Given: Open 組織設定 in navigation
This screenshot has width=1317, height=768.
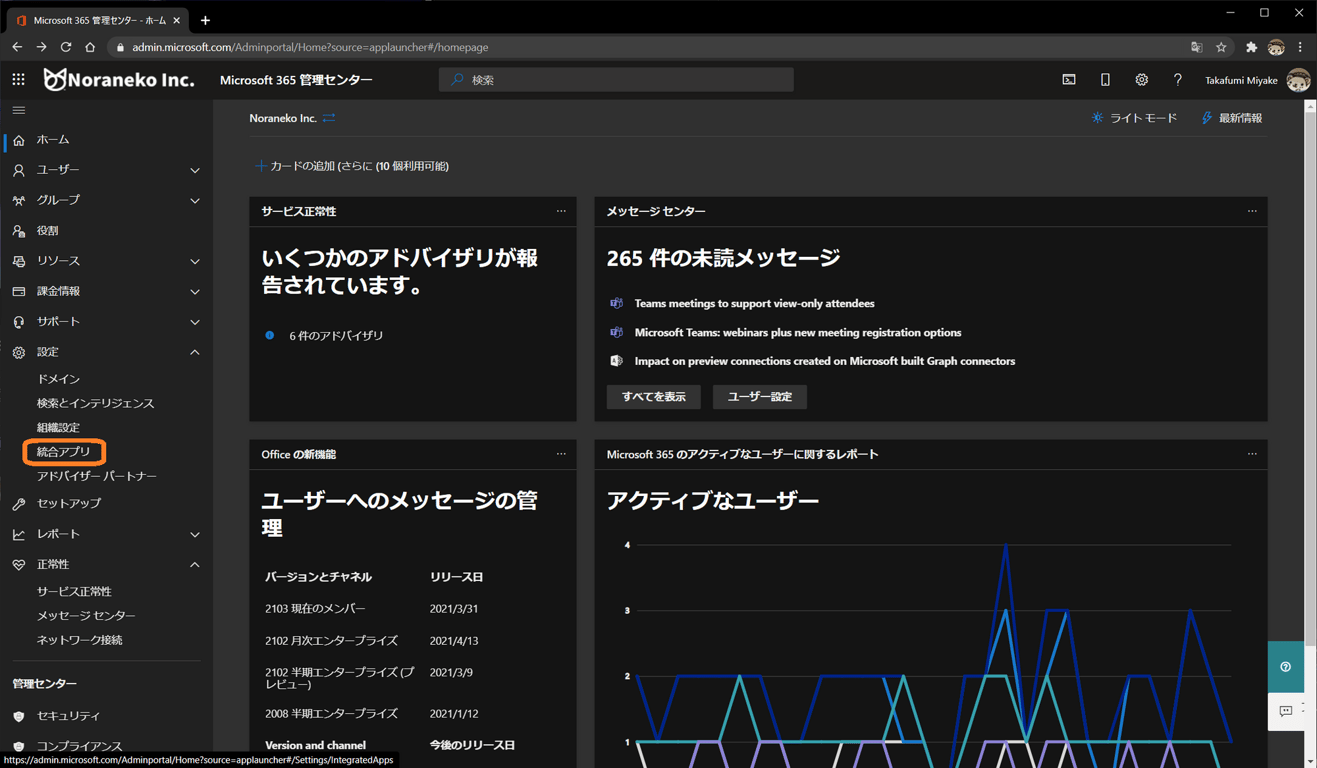Looking at the screenshot, I should (x=58, y=427).
